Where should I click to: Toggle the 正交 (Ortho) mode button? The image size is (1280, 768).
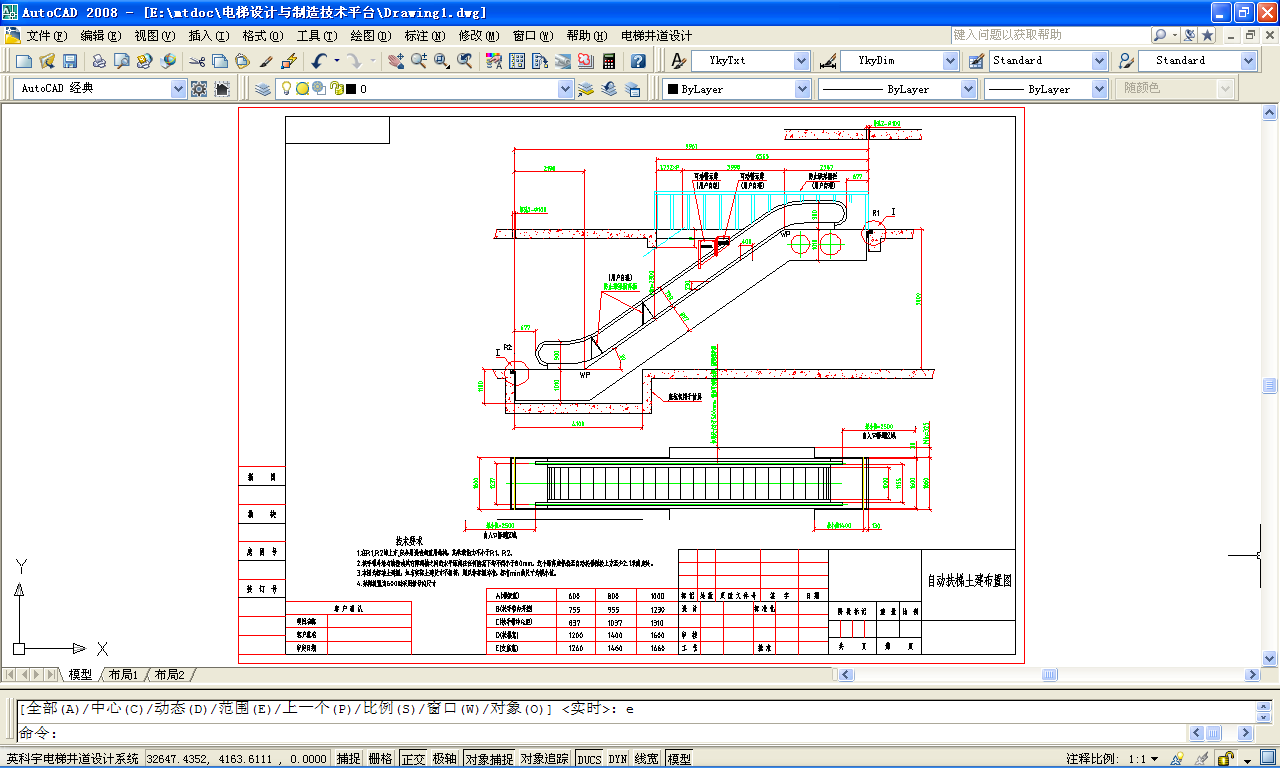click(412, 759)
